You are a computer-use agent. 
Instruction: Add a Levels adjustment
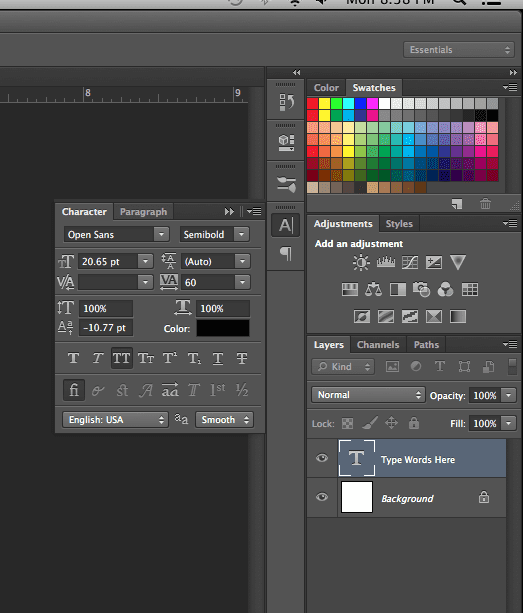[x=386, y=262]
